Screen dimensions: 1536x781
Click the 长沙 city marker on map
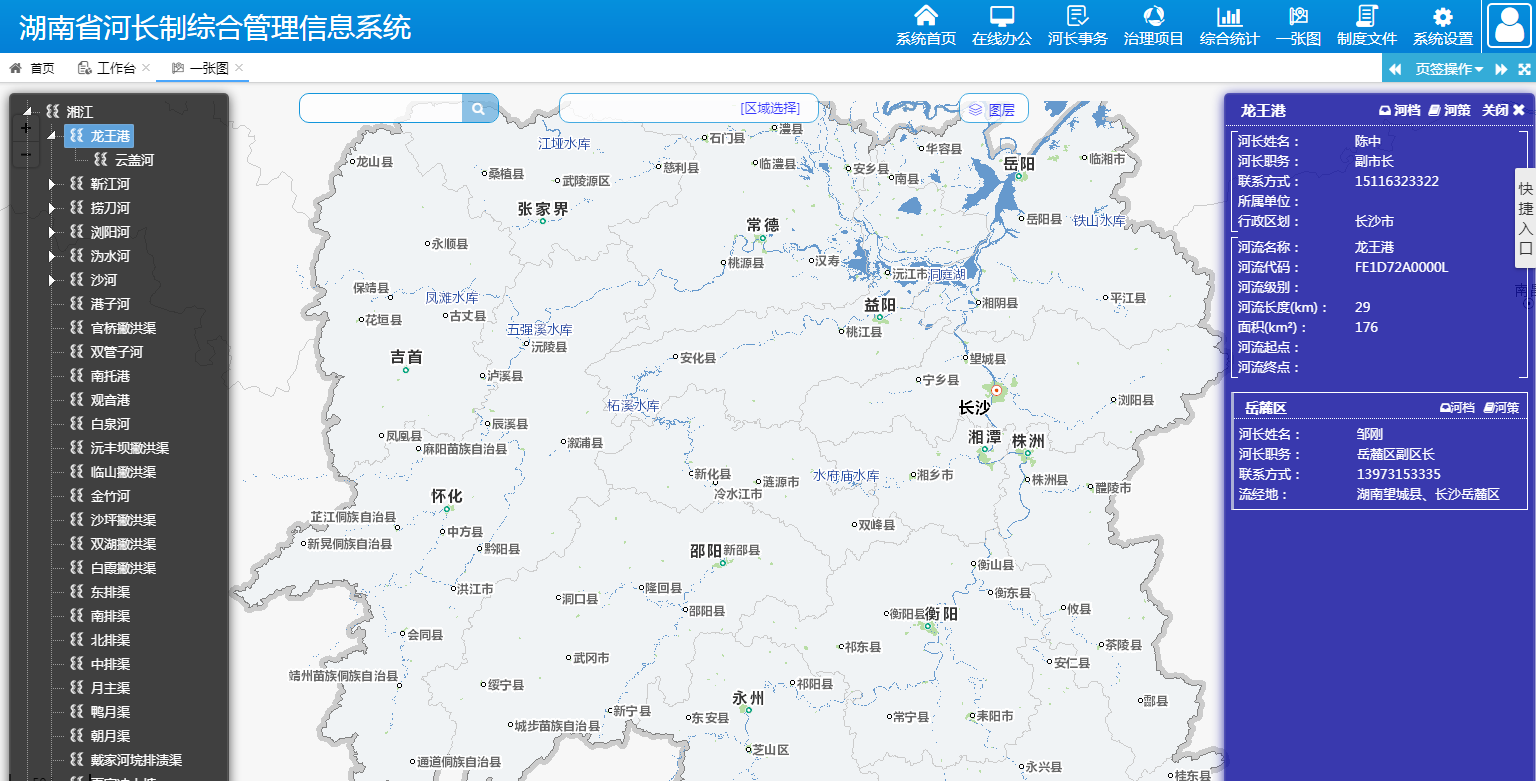click(x=996, y=390)
